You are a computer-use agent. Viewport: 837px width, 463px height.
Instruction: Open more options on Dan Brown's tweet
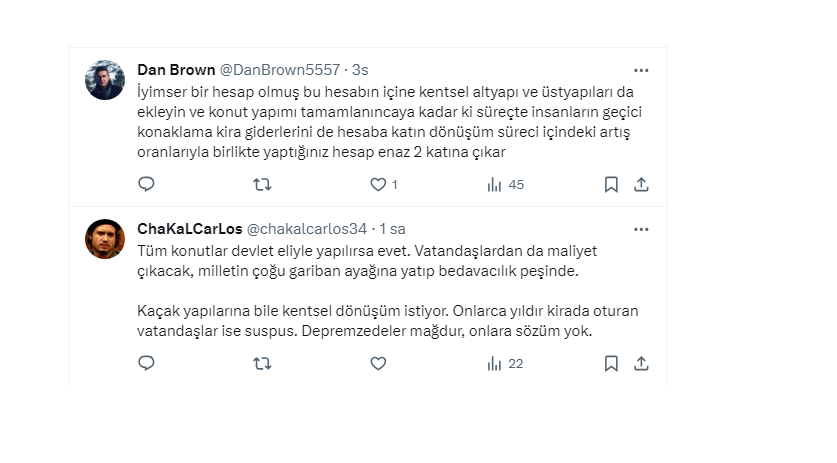pyautogui.click(x=641, y=70)
